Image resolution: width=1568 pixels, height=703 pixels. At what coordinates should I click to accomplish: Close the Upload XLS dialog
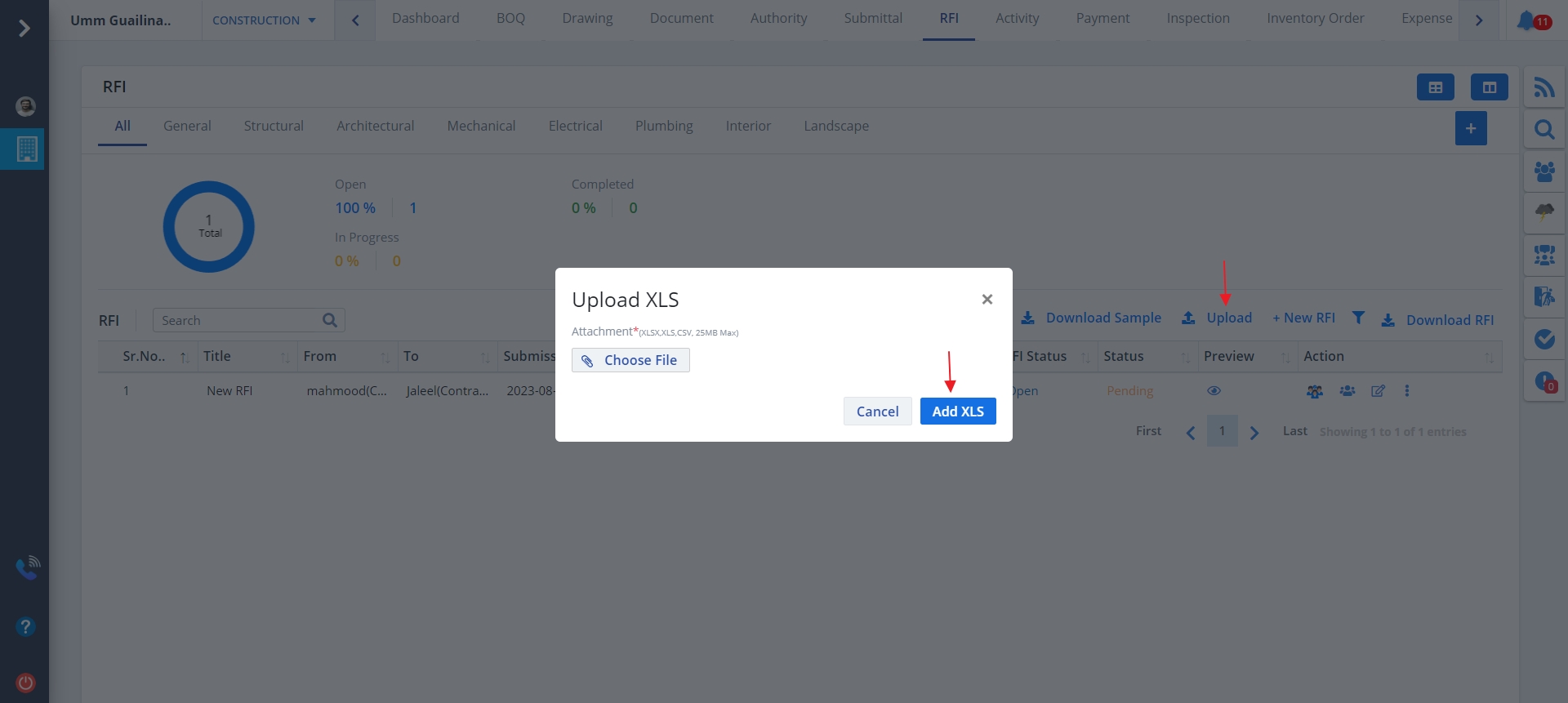coord(987,300)
